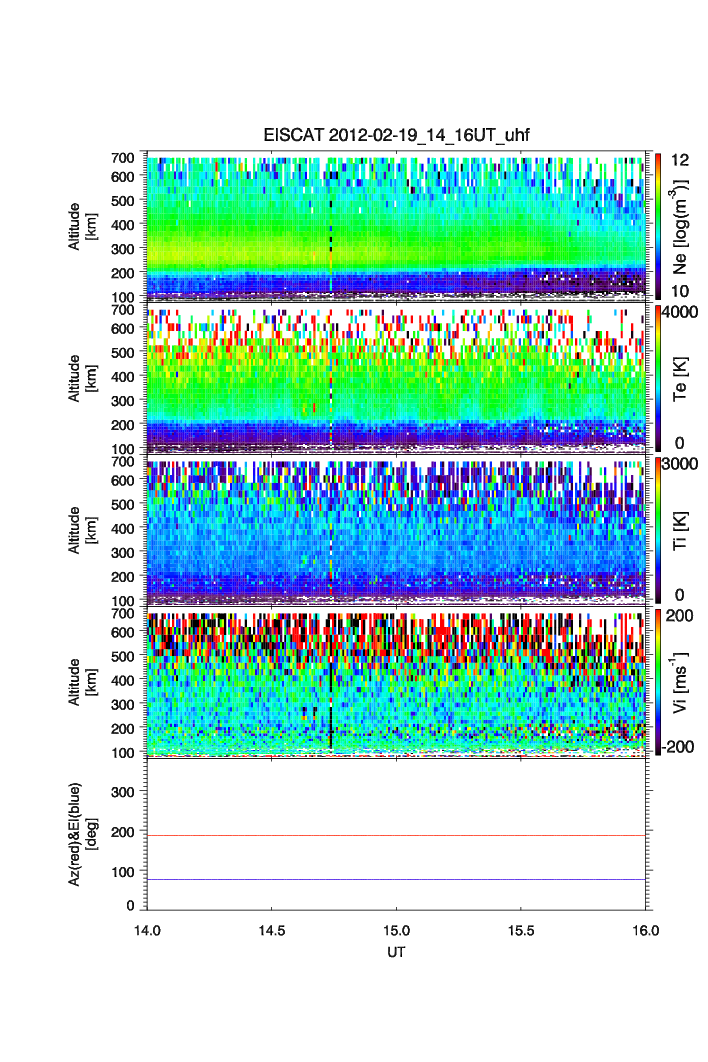
Task: Click the EISCAT 2012-02-19 plot title
Action: tap(396, 135)
